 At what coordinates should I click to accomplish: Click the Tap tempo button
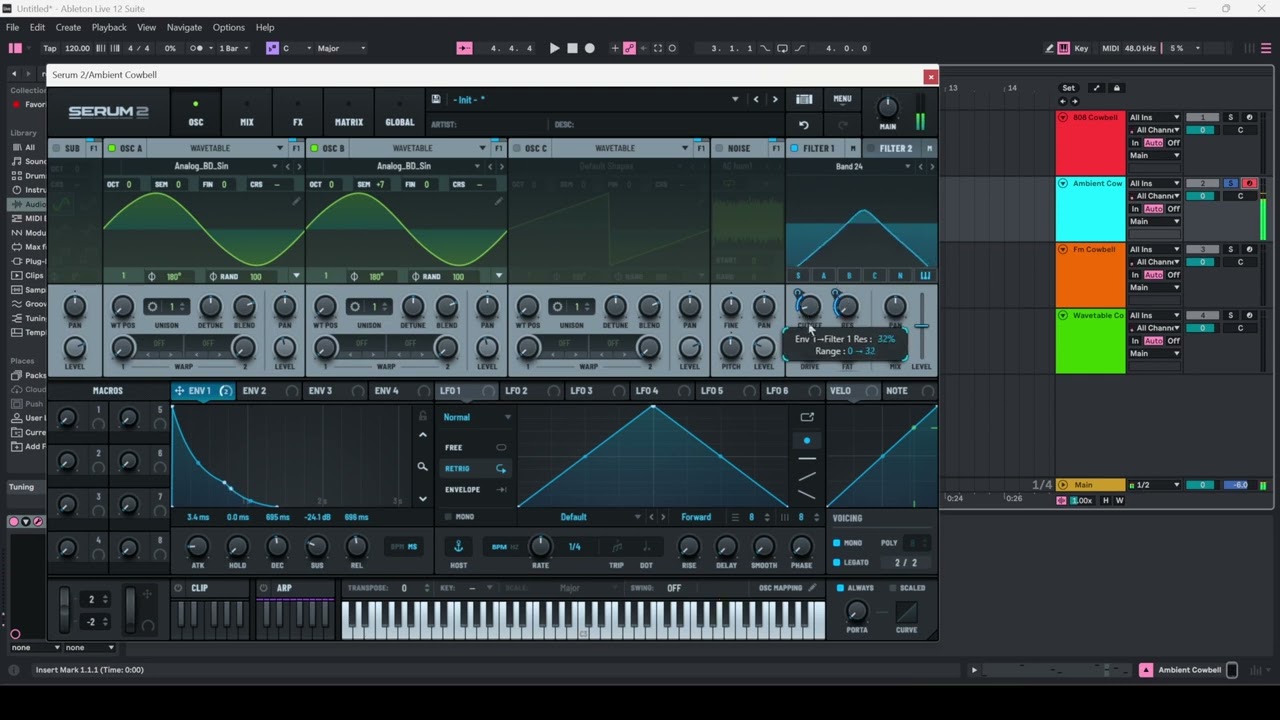[50, 48]
